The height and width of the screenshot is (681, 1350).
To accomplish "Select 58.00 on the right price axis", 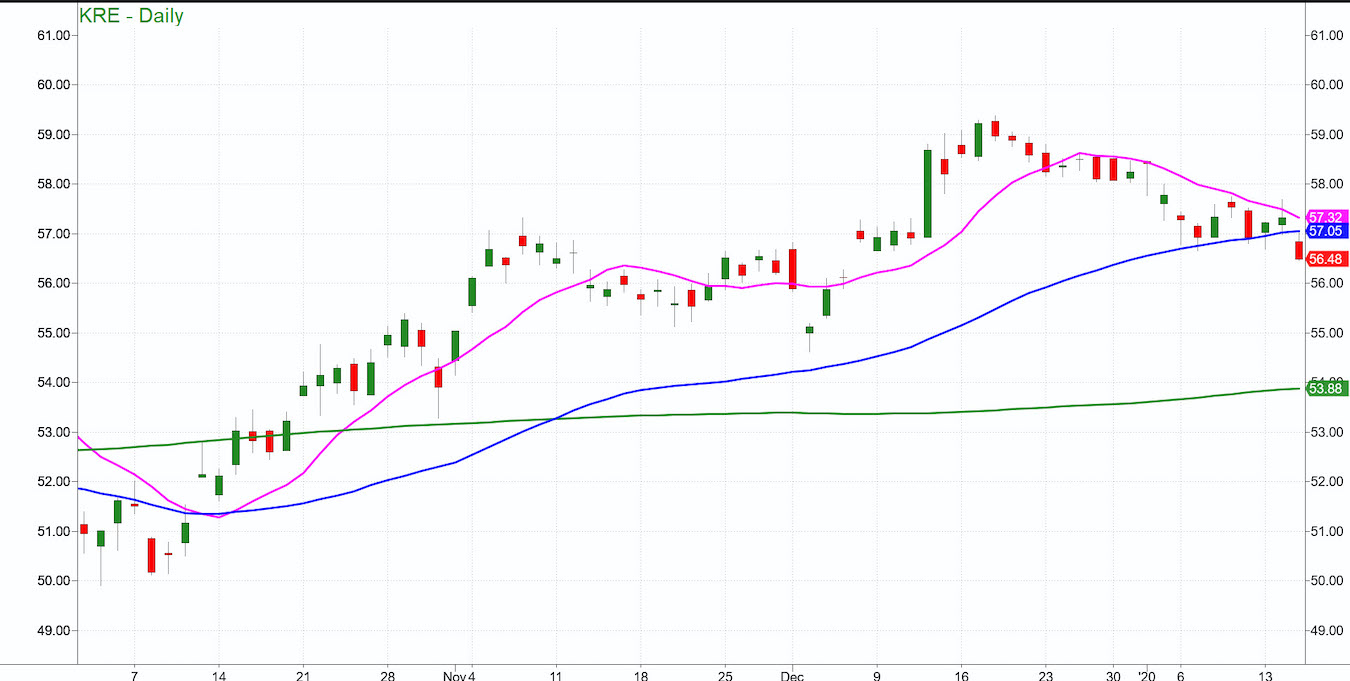I will [x=1327, y=184].
